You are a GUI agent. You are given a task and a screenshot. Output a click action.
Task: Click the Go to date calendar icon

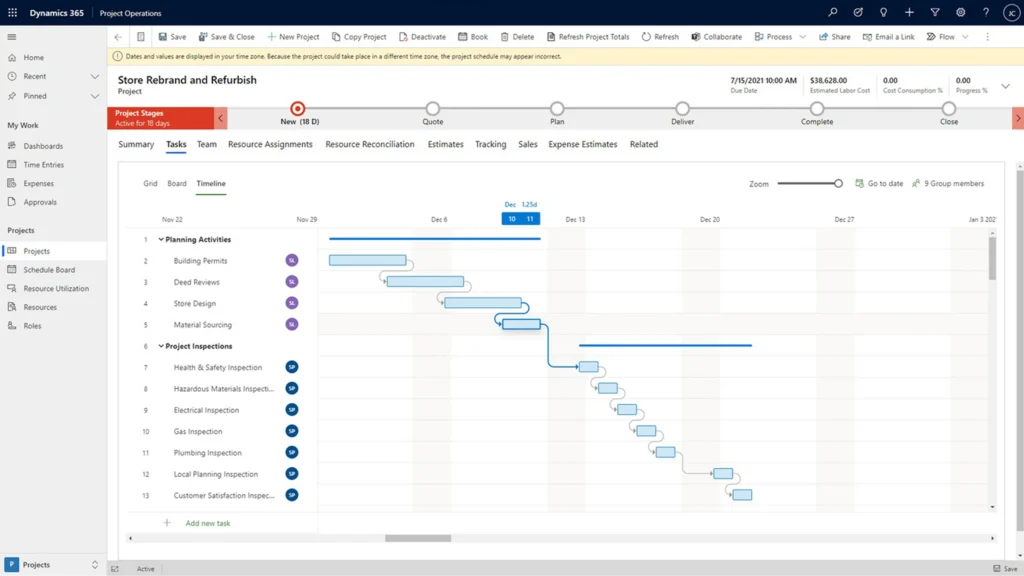tap(860, 184)
